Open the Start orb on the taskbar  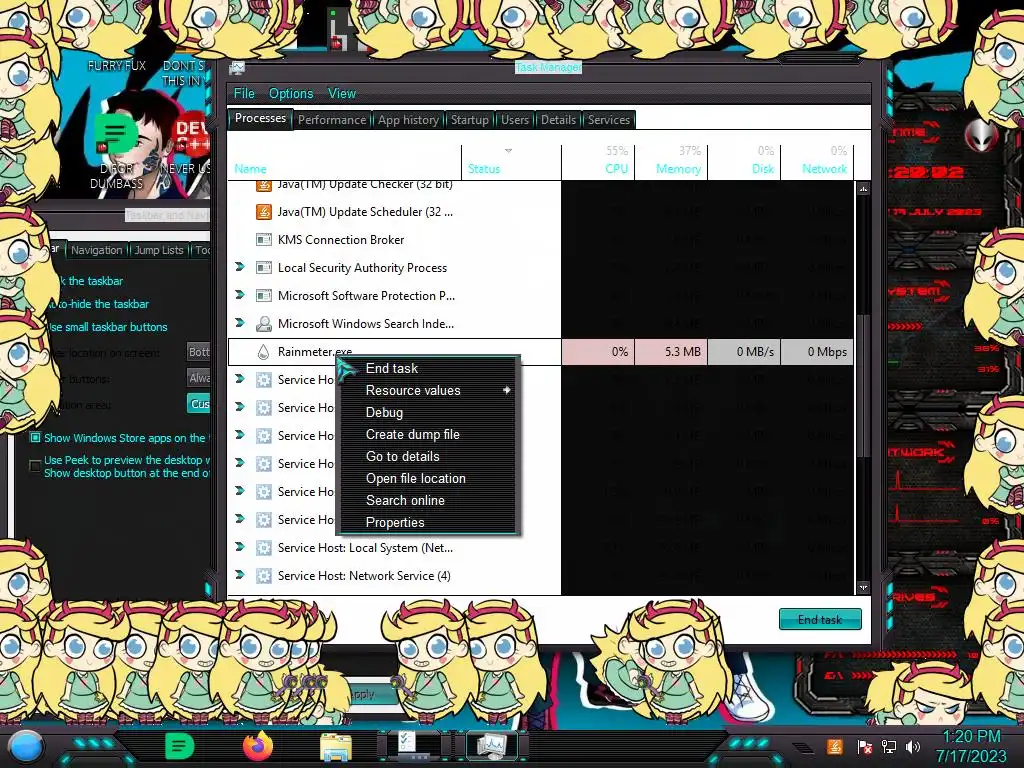[x=25, y=746]
